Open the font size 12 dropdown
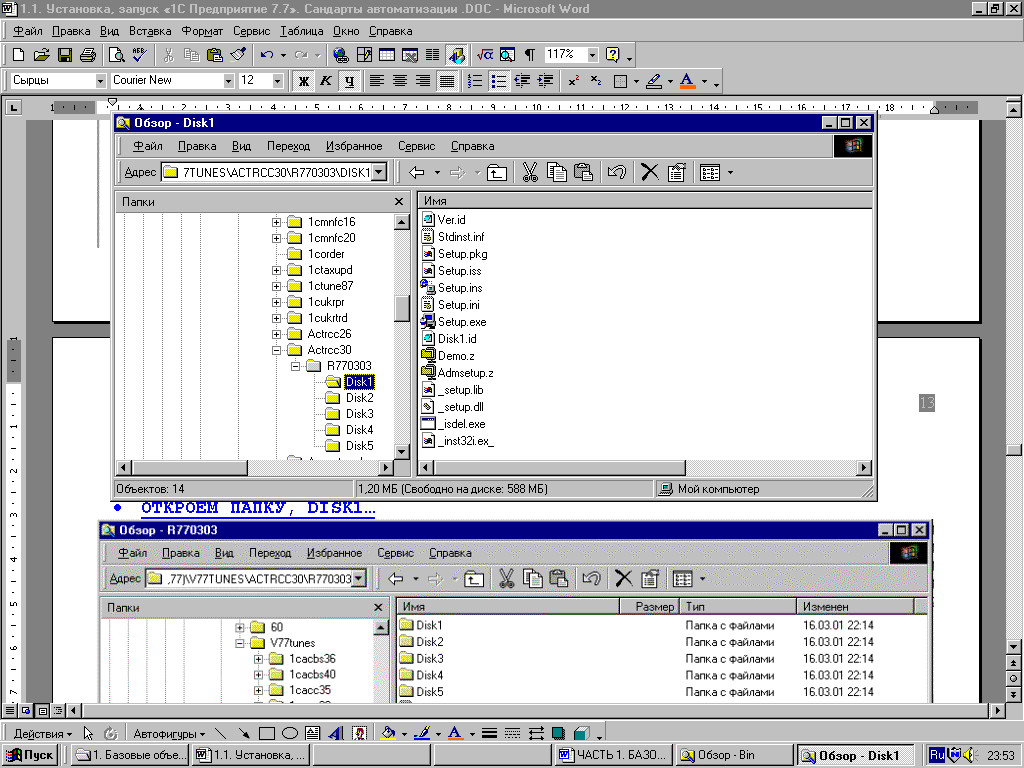 (x=278, y=81)
